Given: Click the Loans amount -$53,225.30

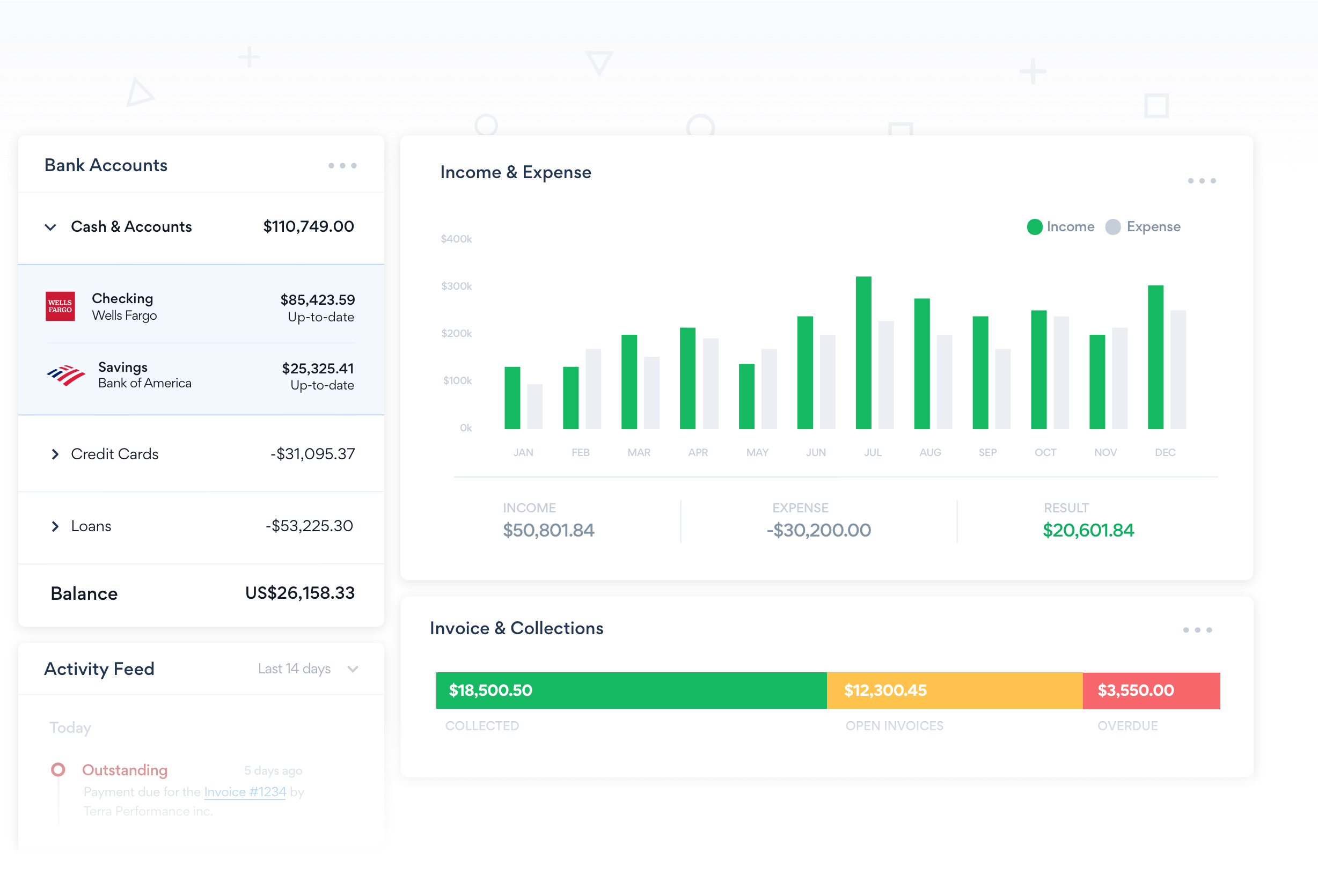Looking at the screenshot, I should tap(309, 526).
